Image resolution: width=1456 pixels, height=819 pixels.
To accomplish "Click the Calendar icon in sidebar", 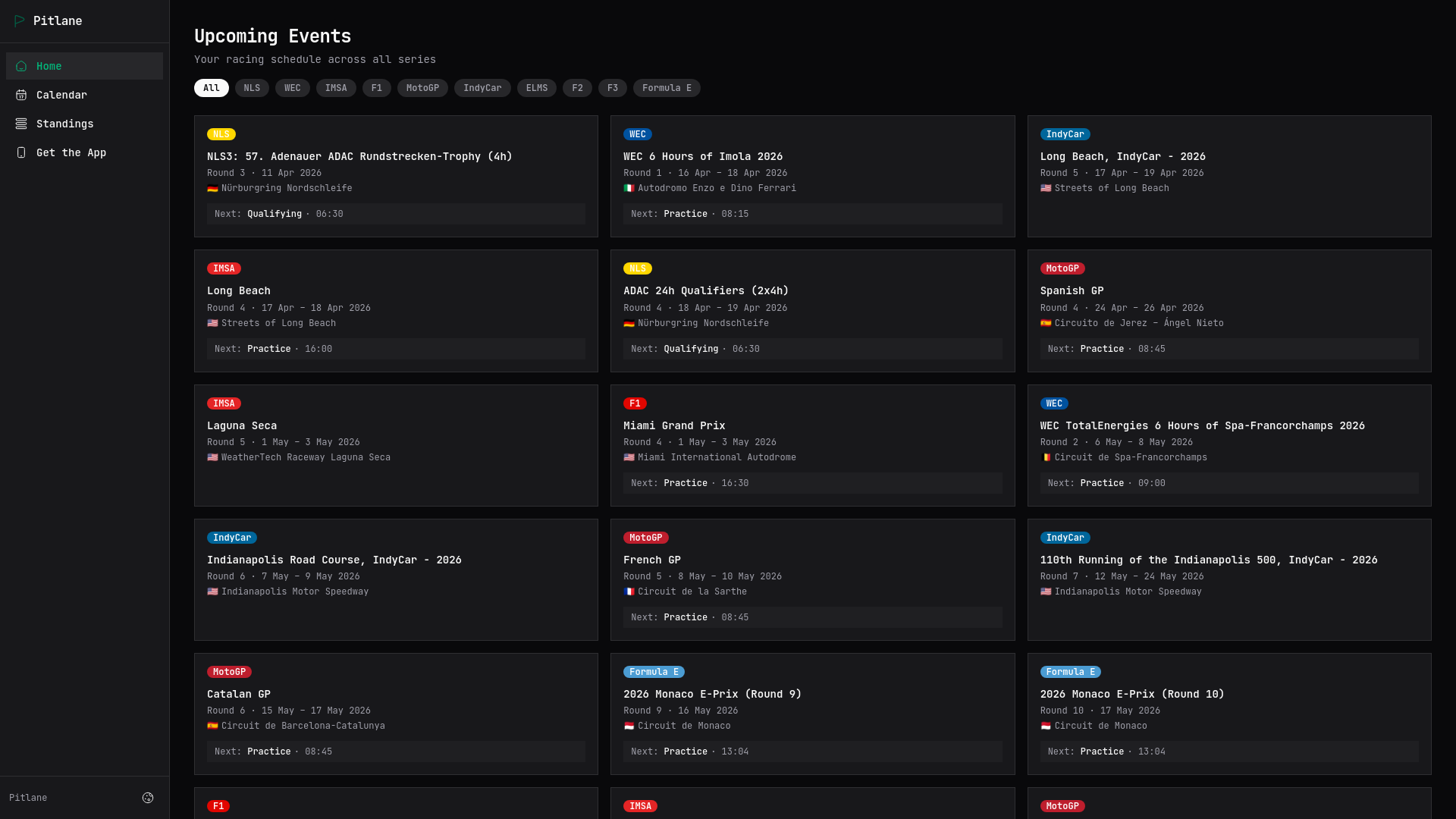I will point(21,95).
